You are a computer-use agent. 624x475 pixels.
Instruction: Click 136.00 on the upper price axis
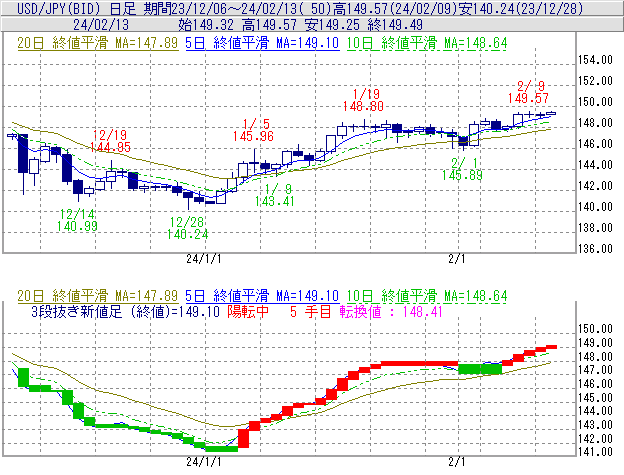[595, 249]
